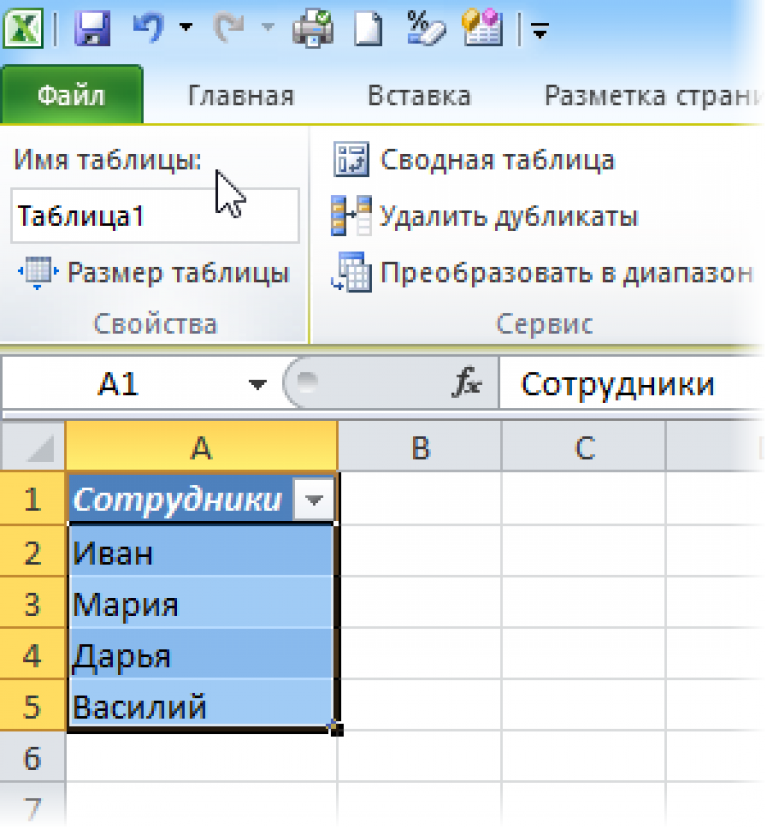Image resolution: width=767 pixels, height=829 pixels.
Task: Click the Redo arrow icon
Action: (228, 27)
